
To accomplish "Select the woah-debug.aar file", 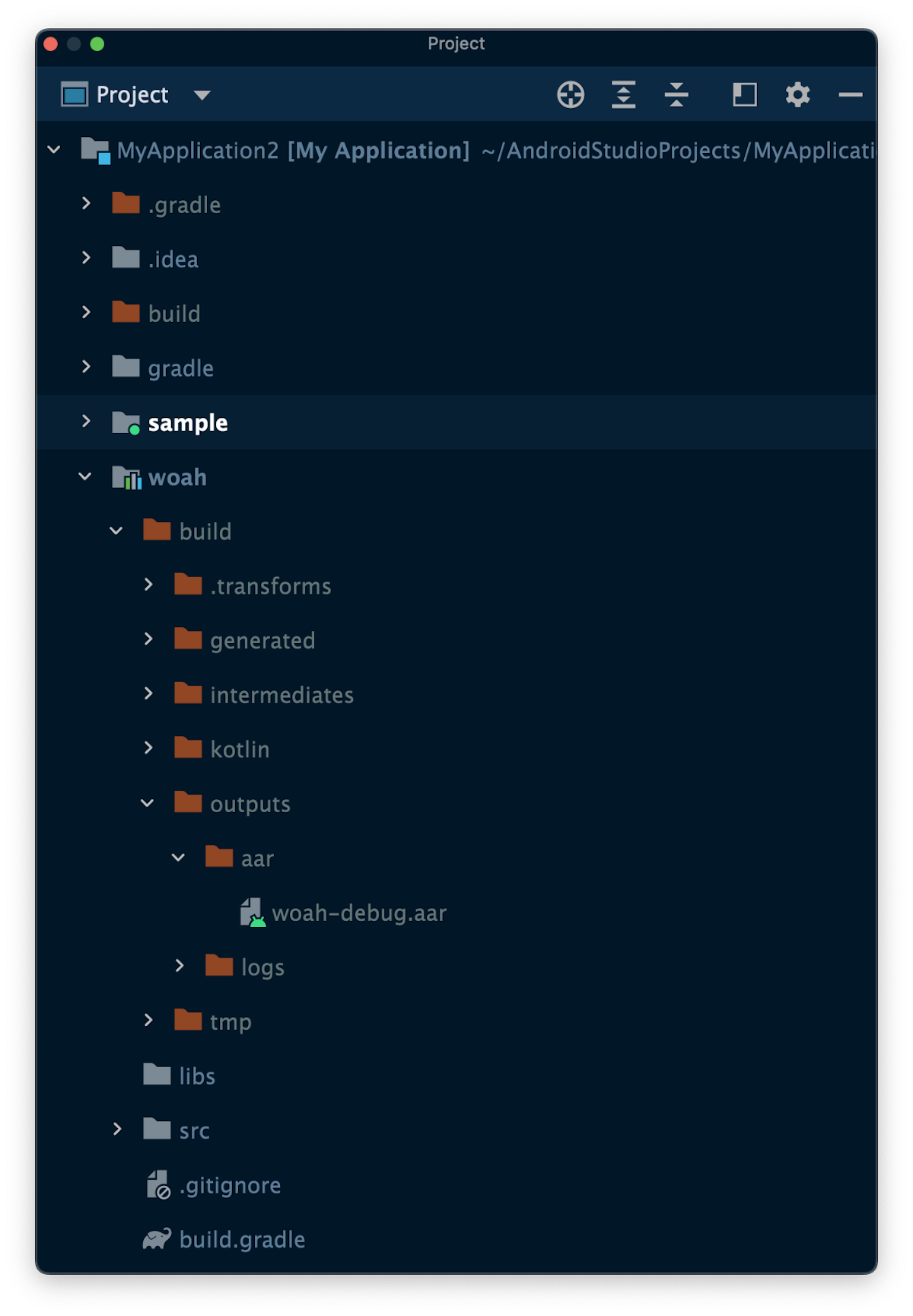I will (360, 912).
